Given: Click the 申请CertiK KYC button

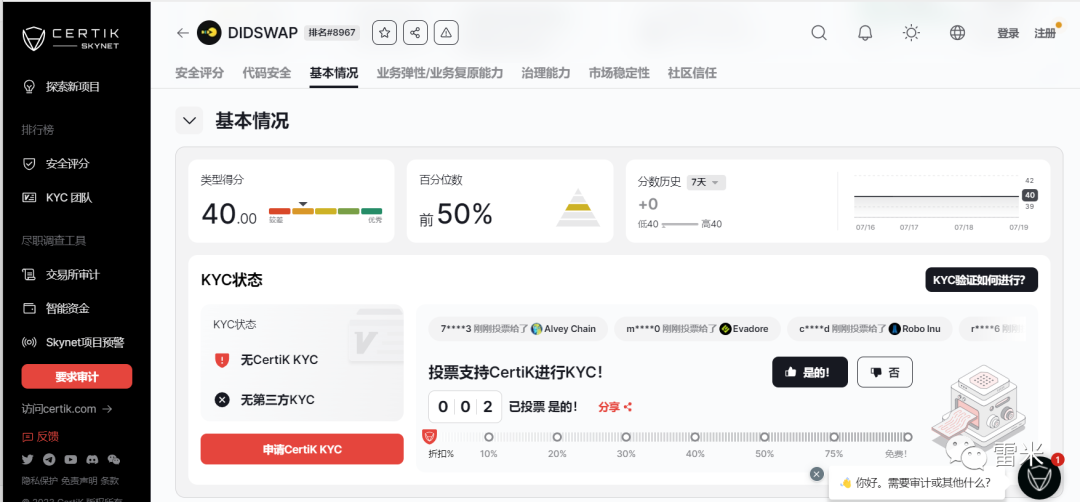Looking at the screenshot, I should click(x=302, y=449).
